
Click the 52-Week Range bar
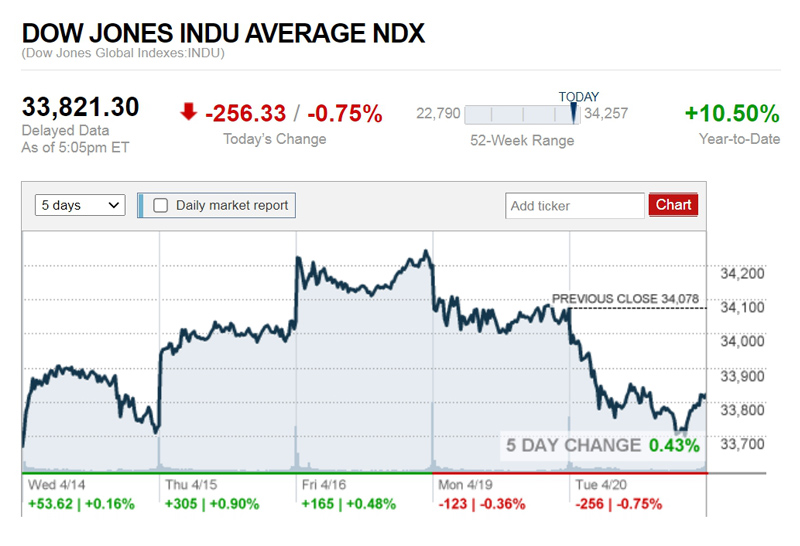(520, 113)
